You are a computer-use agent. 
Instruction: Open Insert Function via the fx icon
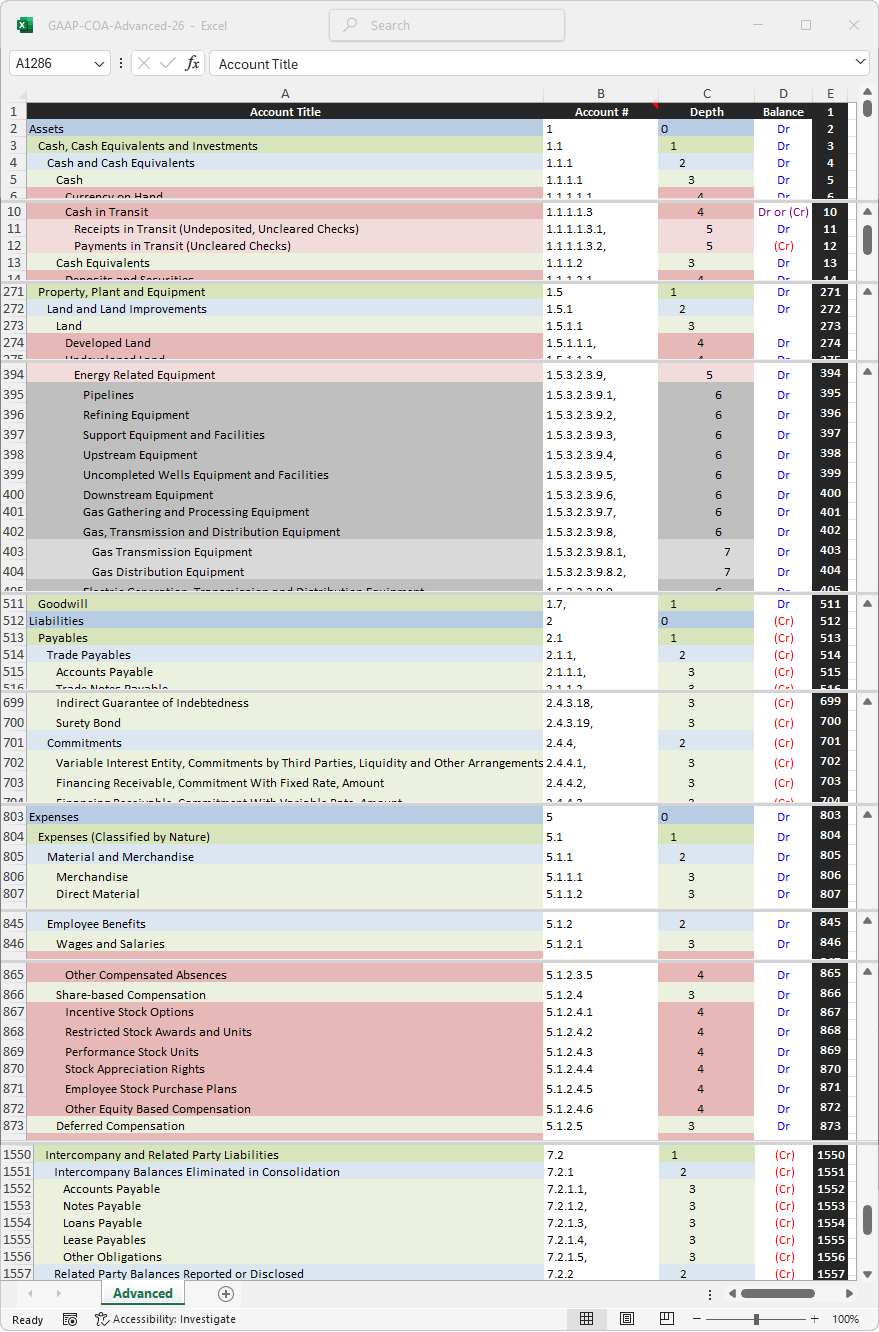pos(192,63)
